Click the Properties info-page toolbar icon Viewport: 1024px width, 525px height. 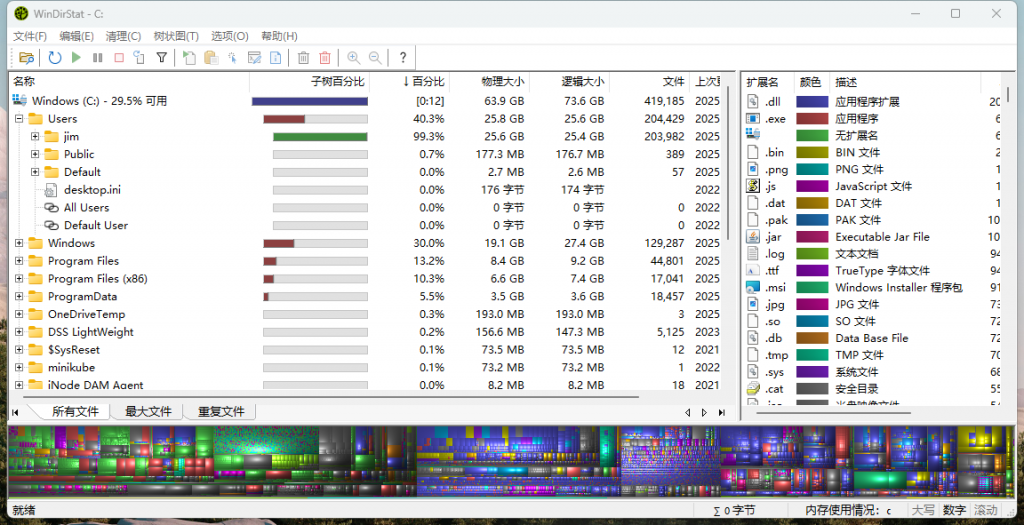[276, 57]
